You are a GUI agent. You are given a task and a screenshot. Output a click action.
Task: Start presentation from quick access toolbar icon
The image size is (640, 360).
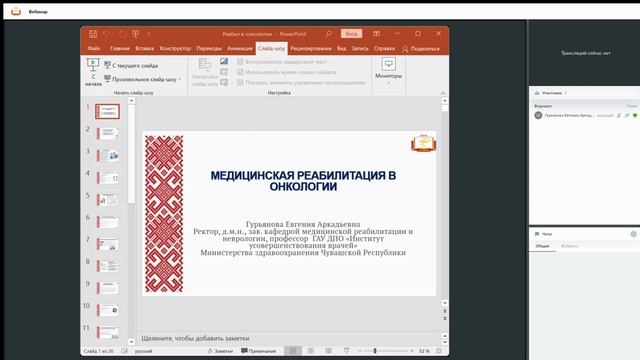point(136,34)
